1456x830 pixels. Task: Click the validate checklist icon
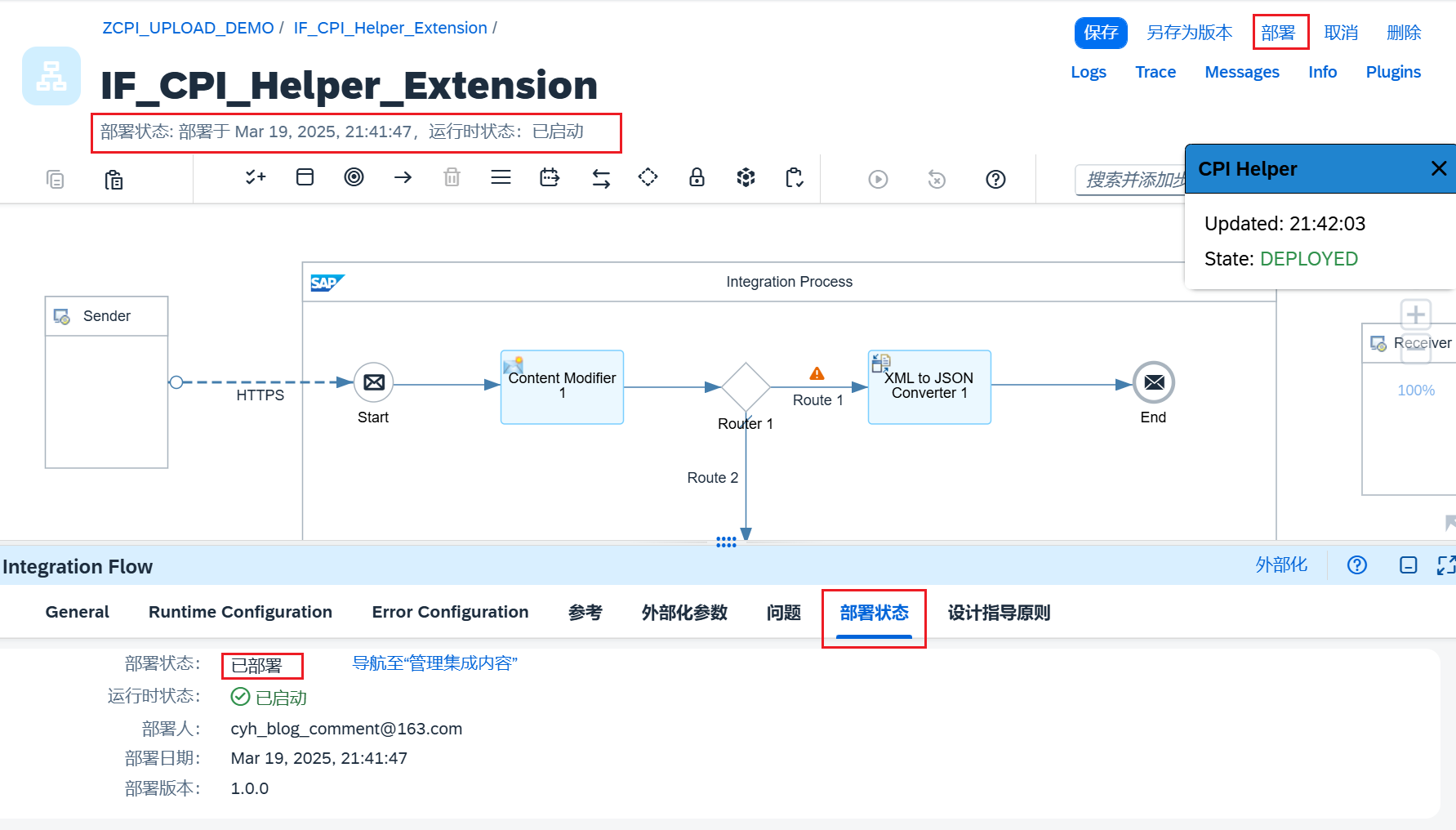[x=255, y=176]
